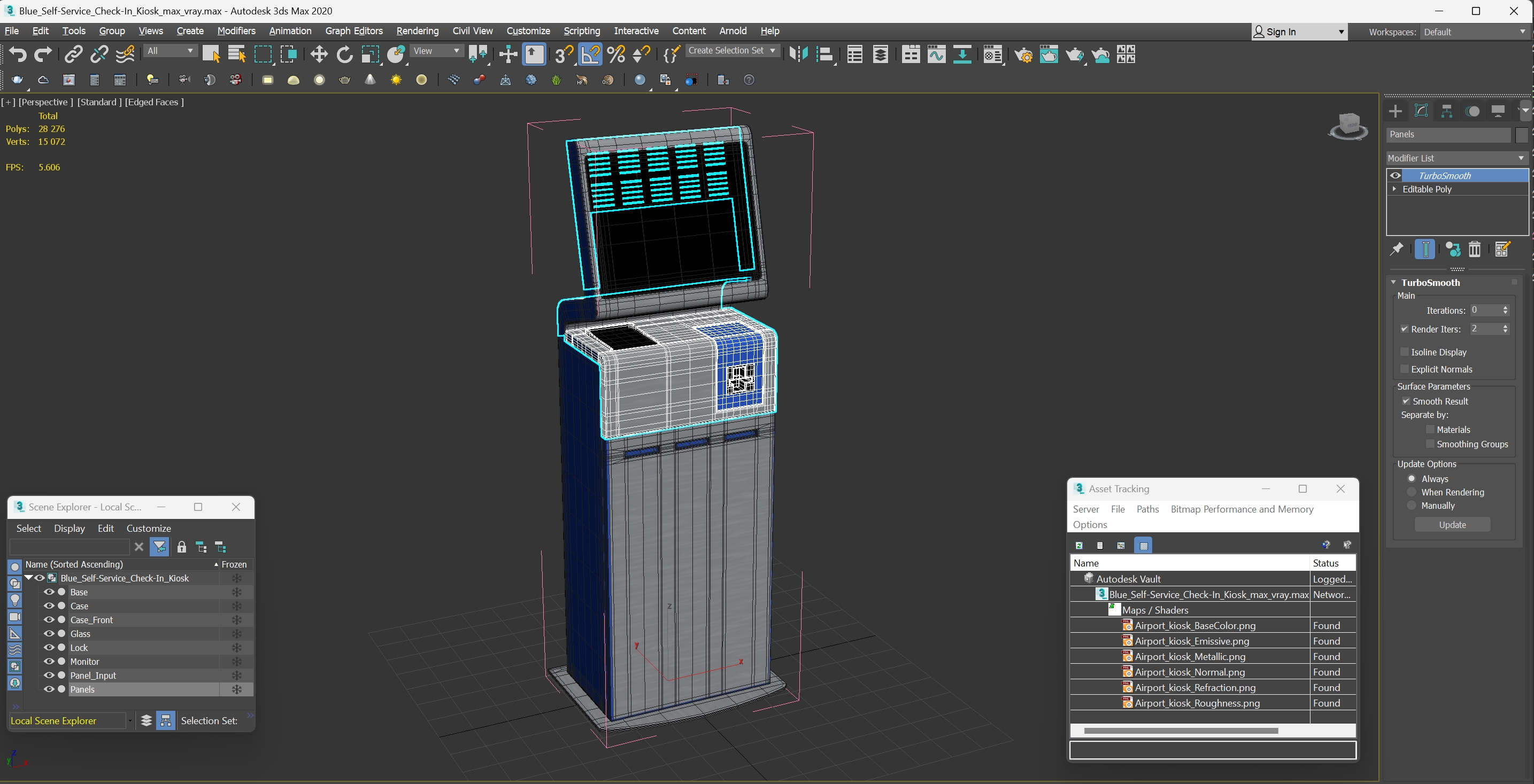Click the Asset Tracking refresh icon
Image resolution: width=1534 pixels, height=784 pixels.
[x=1079, y=545]
